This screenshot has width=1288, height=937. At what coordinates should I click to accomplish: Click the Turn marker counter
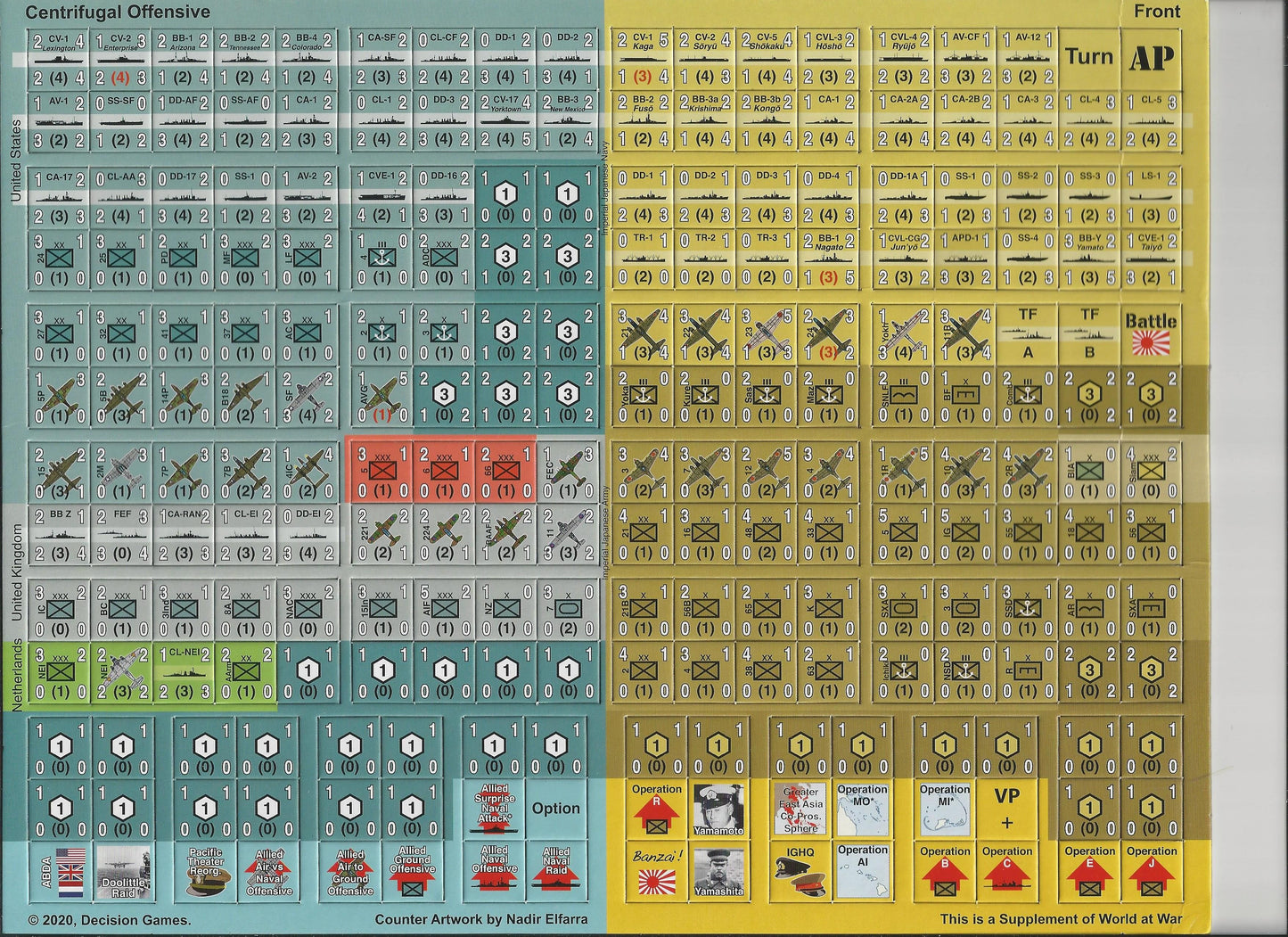pos(1089,58)
